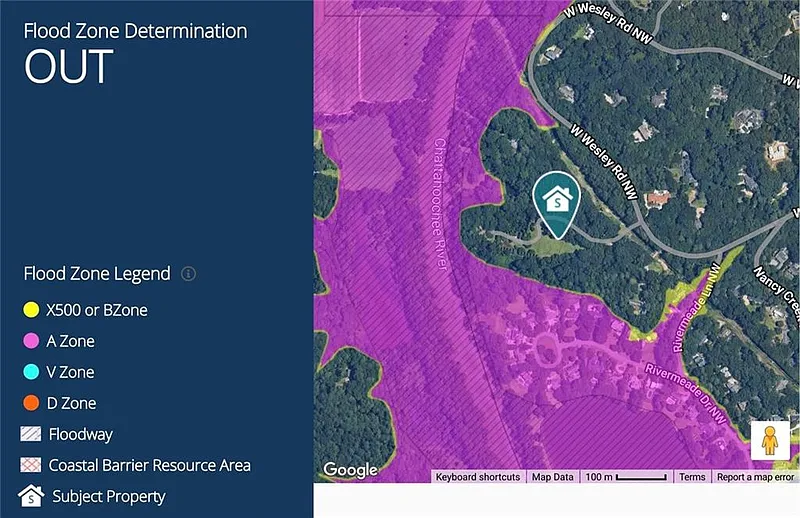
Task: Open the Terms link
Action: click(x=692, y=478)
